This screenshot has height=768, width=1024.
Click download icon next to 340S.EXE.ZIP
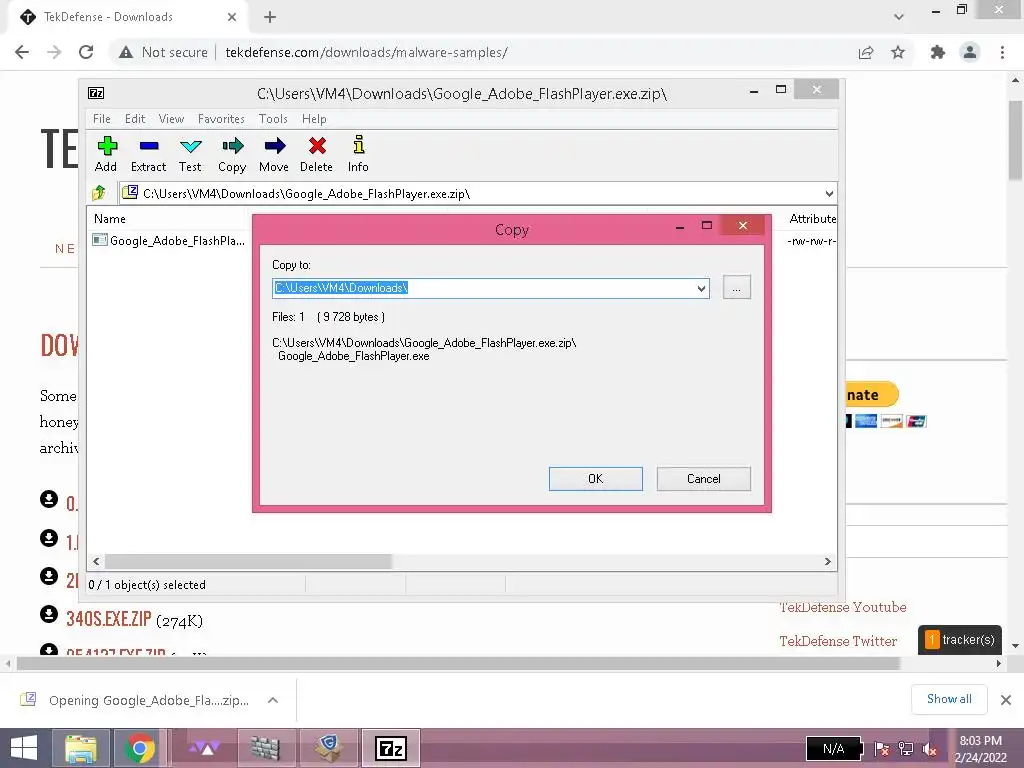click(x=49, y=615)
